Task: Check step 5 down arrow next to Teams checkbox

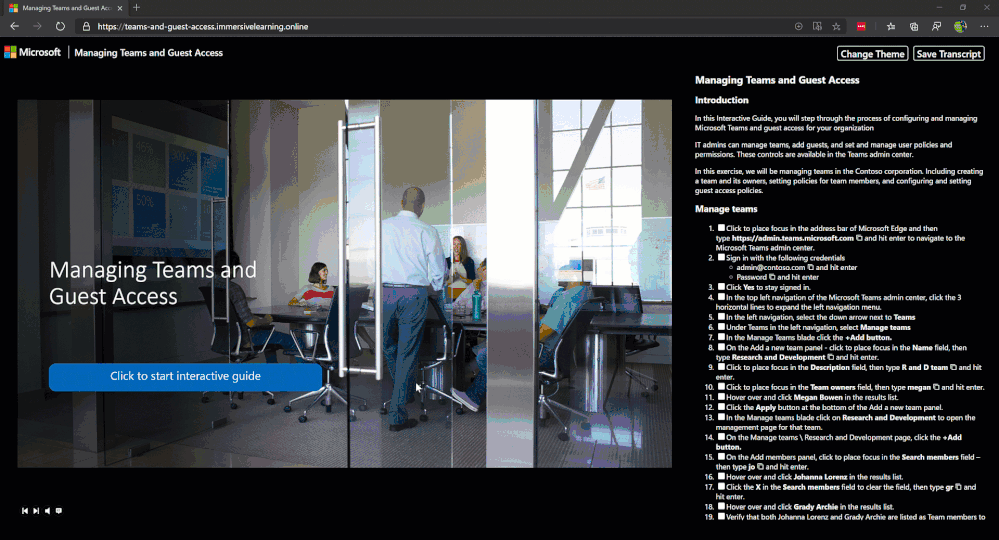Action: pyautogui.click(x=721, y=316)
